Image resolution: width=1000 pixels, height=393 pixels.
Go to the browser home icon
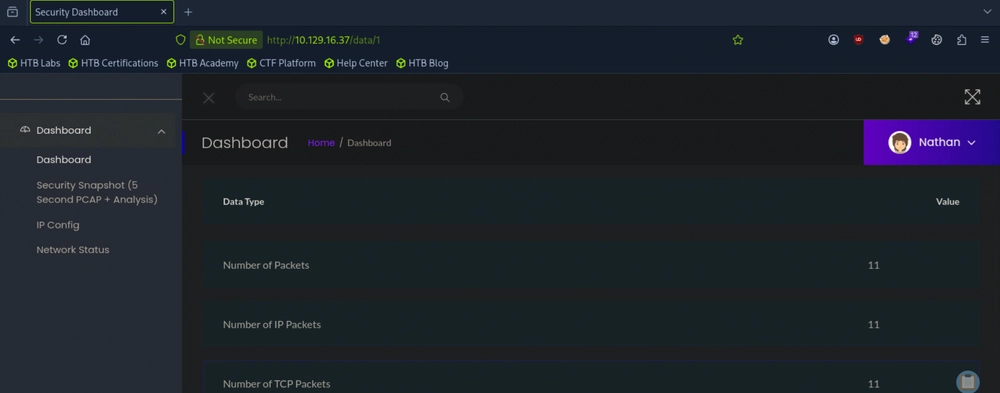(x=85, y=40)
